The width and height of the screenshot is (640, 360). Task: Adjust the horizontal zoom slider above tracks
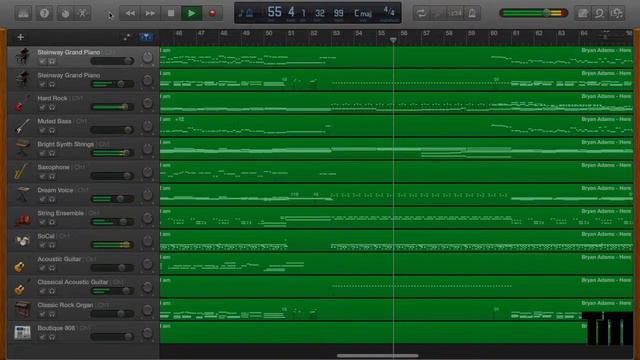tap(612, 36)
